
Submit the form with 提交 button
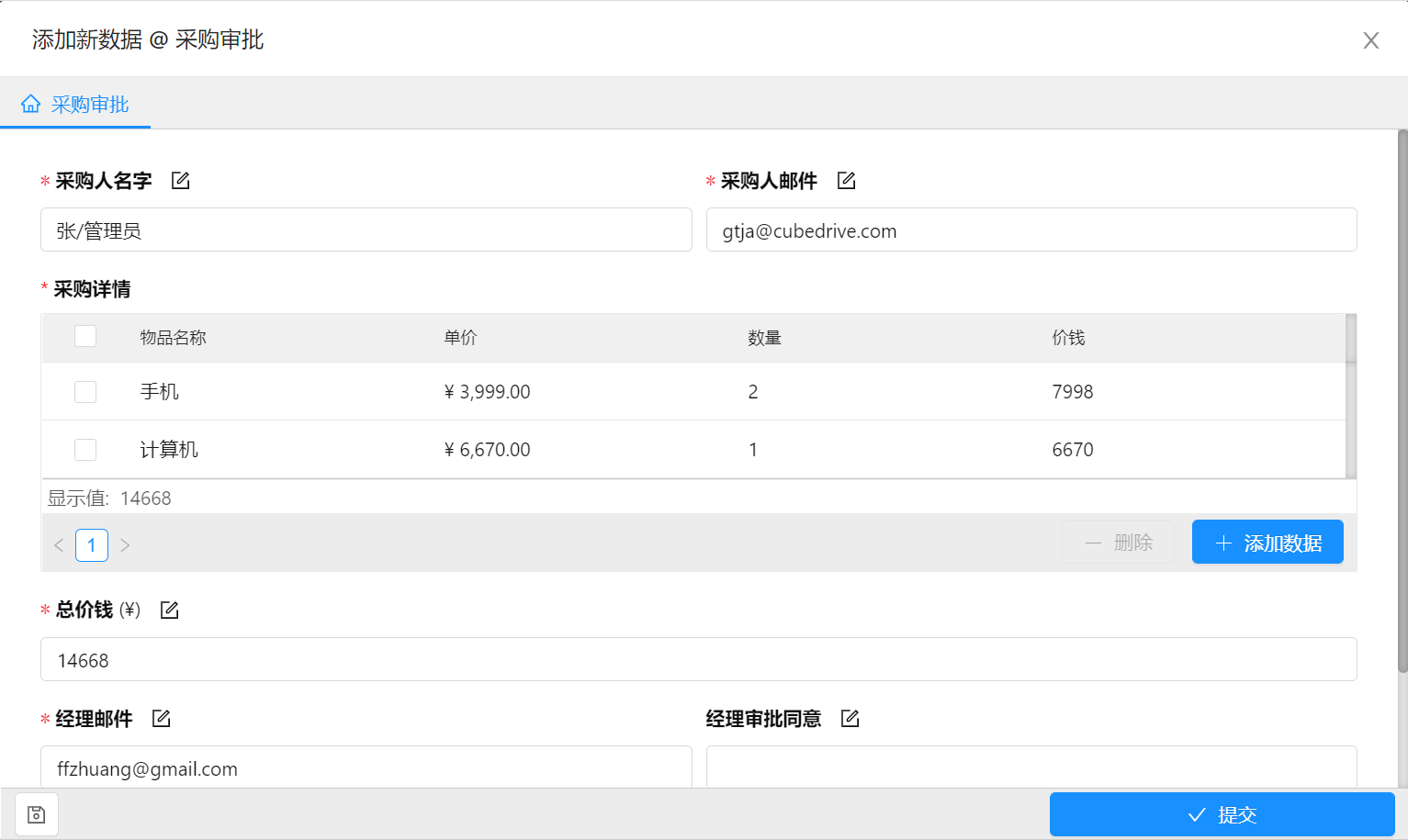pyautogui.click(x=1222, y=814)
